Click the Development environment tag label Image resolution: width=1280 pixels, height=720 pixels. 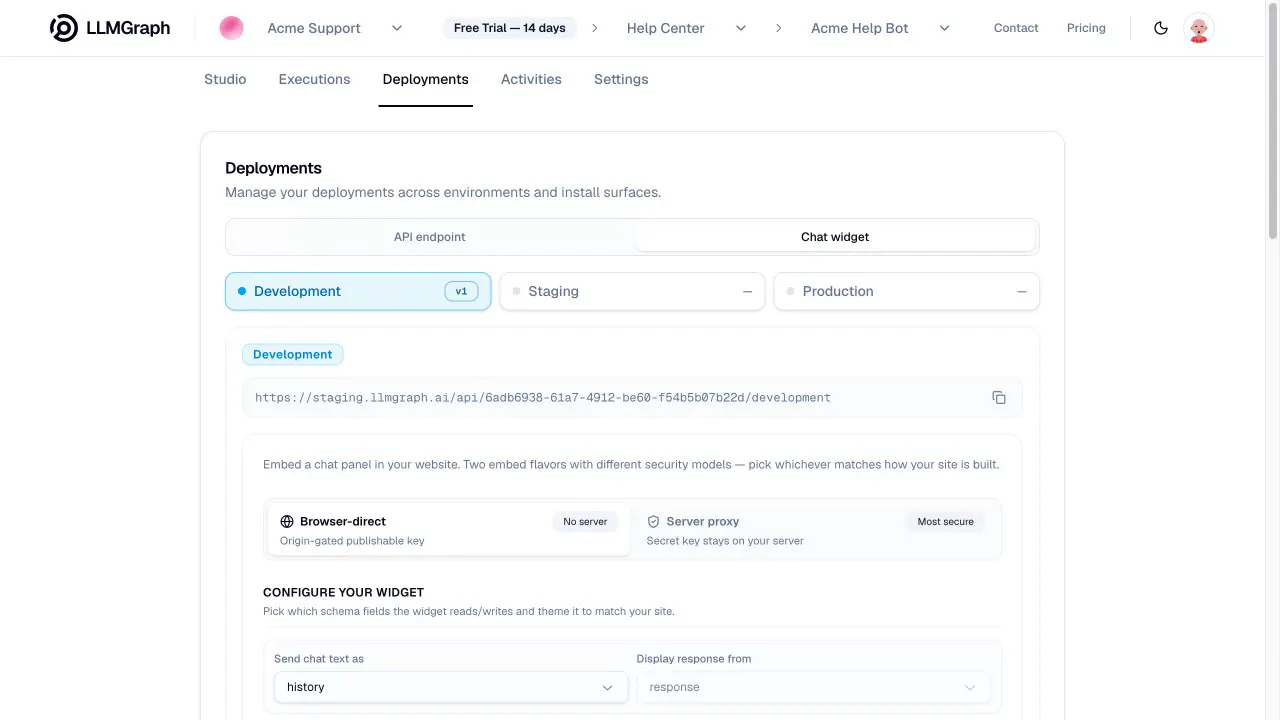click(293, 354)
